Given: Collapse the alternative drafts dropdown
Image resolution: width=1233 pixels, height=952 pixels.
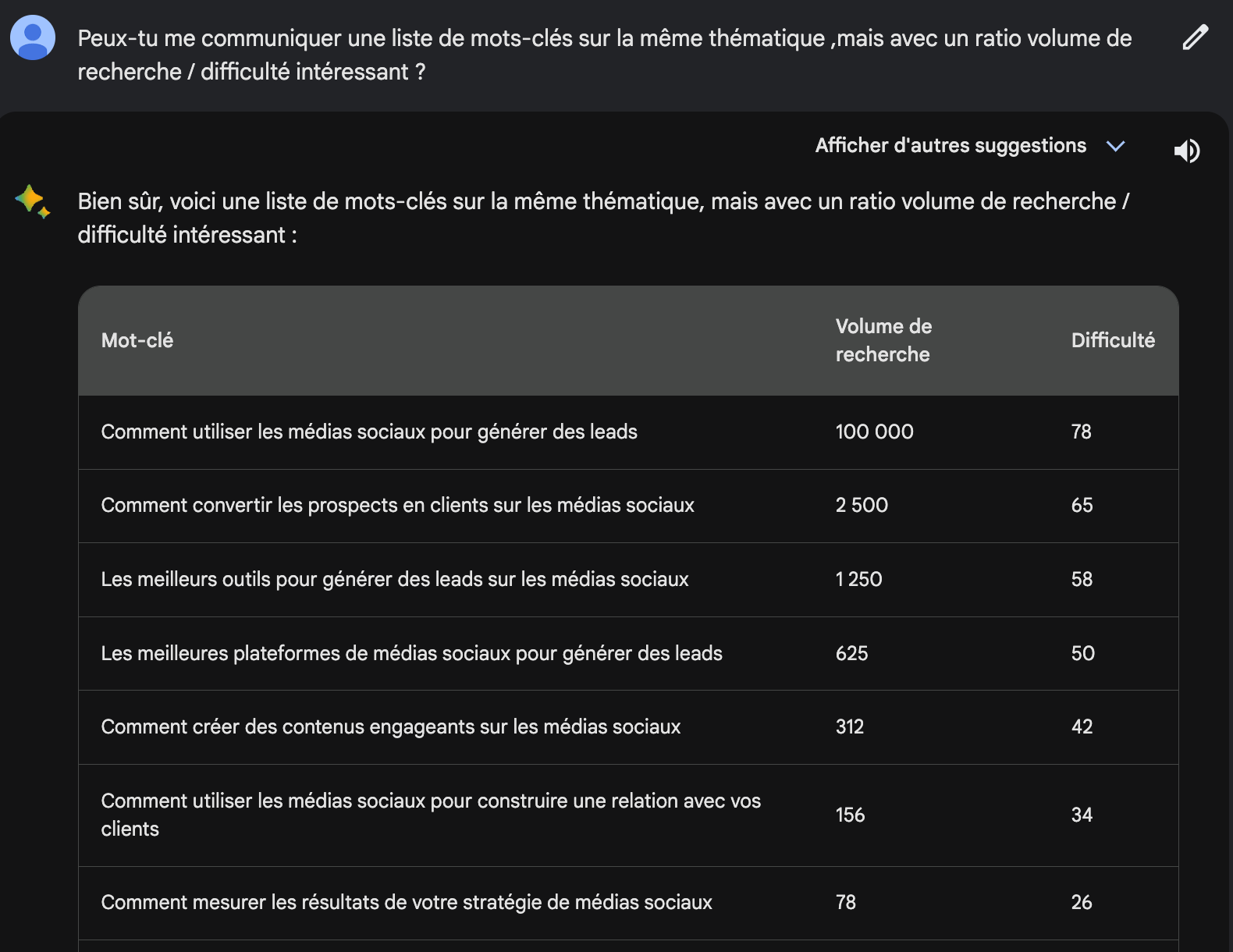Looking at the screenshot, I should tap(1117, 146).
